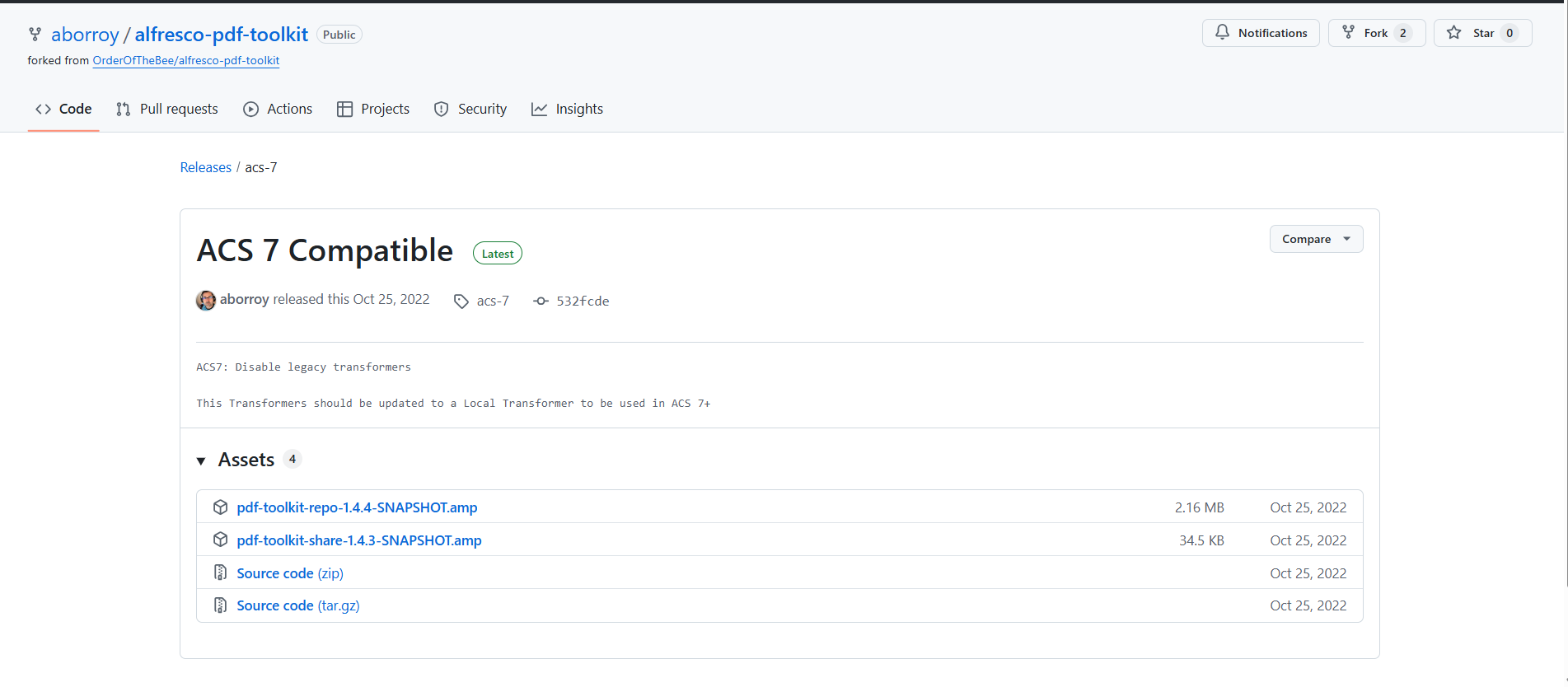The image size is (1568, 687).
Task: Click the fork icon in Fork button
Action: point(1348,32)
